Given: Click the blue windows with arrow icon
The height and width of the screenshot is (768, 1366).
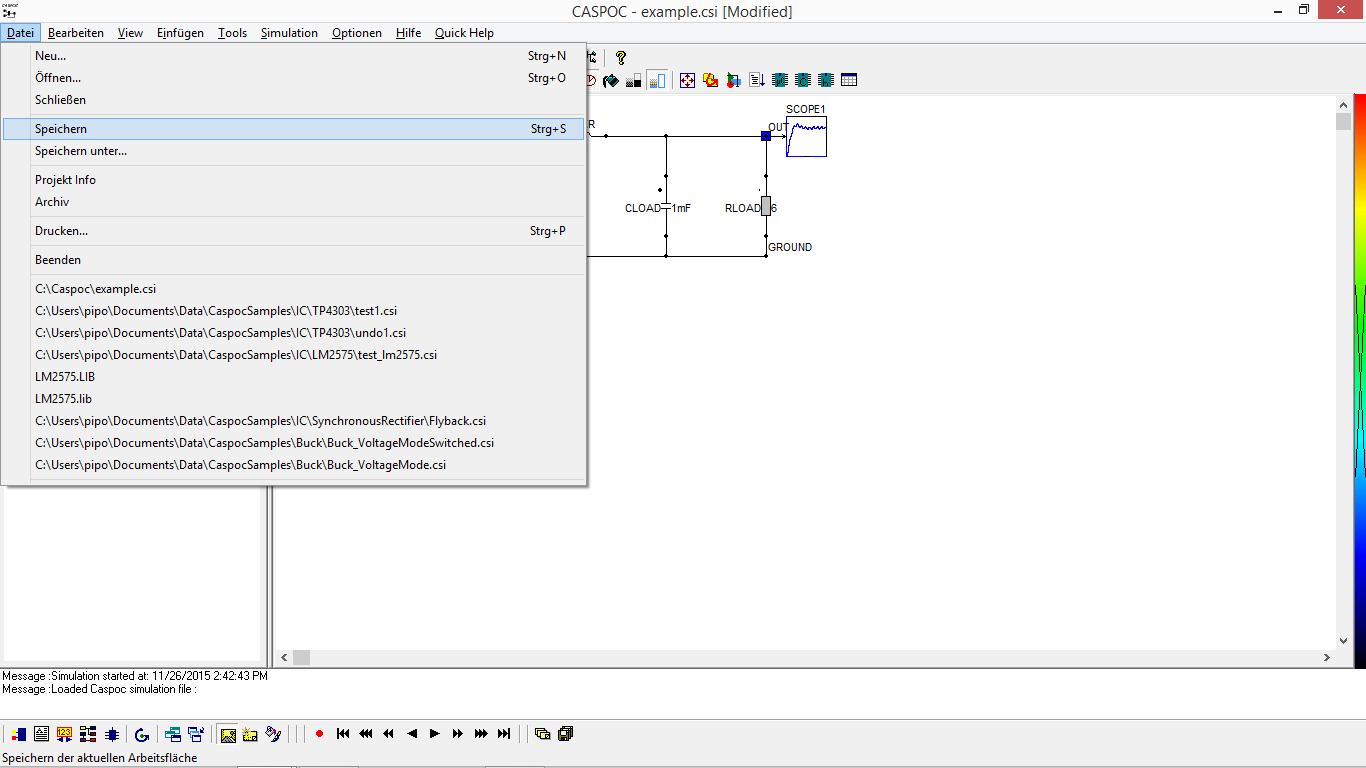Looking at the screenshot, I should (196, 734).
